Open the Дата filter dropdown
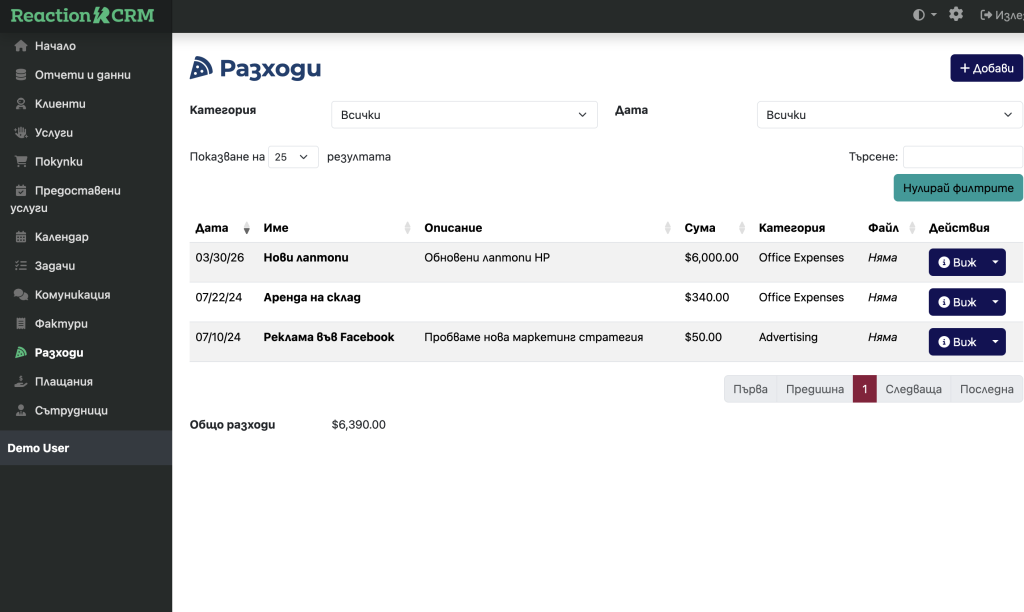The width and height of the screenshot is (1024, 612). point(889,115)
